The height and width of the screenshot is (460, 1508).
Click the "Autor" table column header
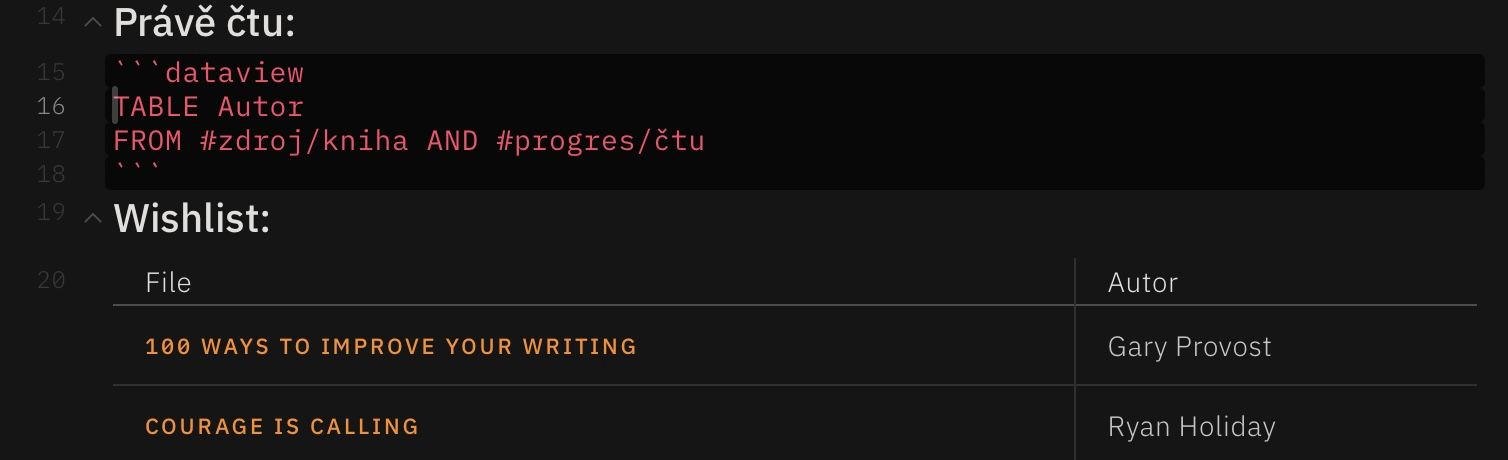pyautogui.click(x=1143, y=283)
